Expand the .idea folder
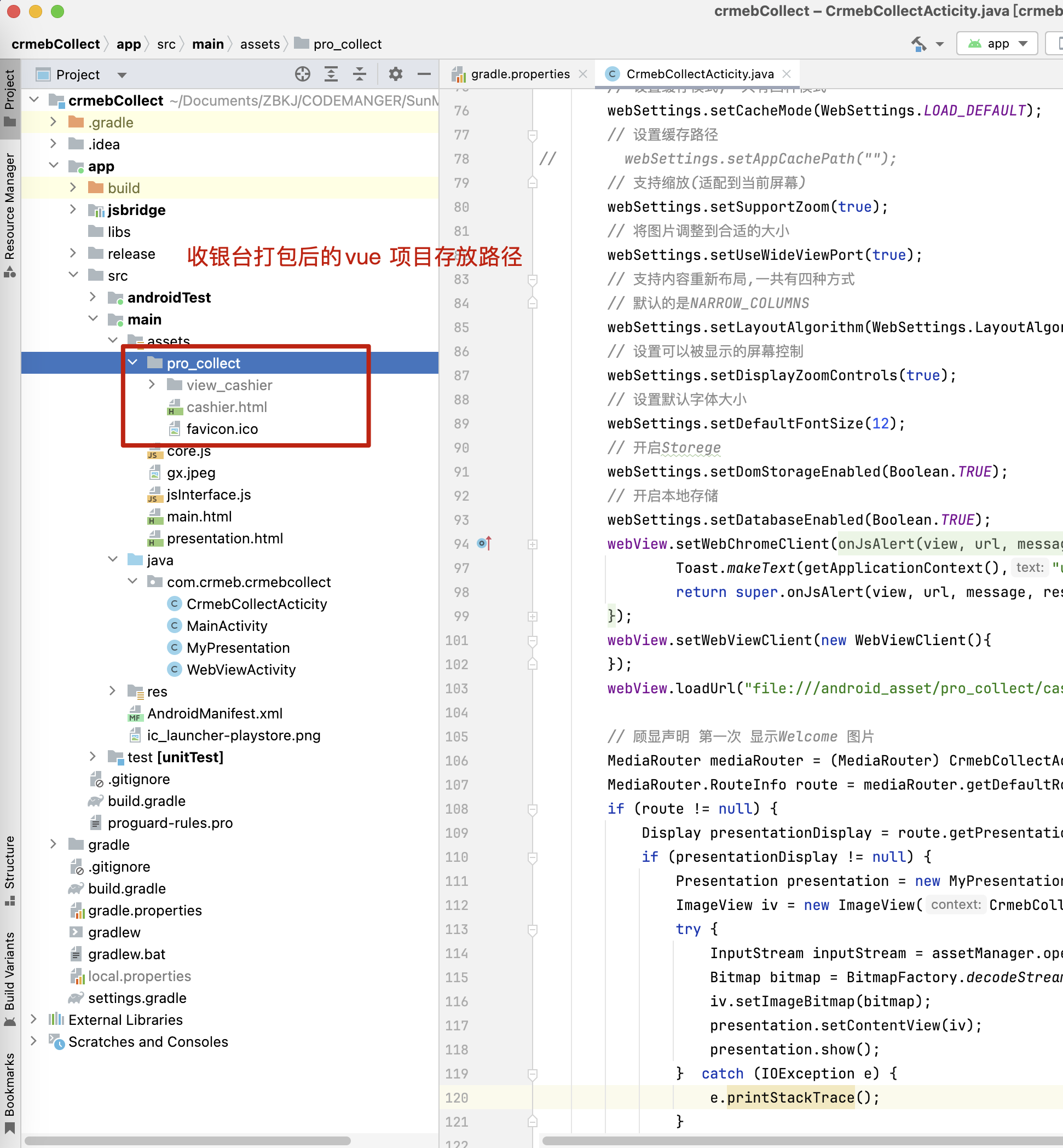The image size is (1063, 1148). [54, 144]
